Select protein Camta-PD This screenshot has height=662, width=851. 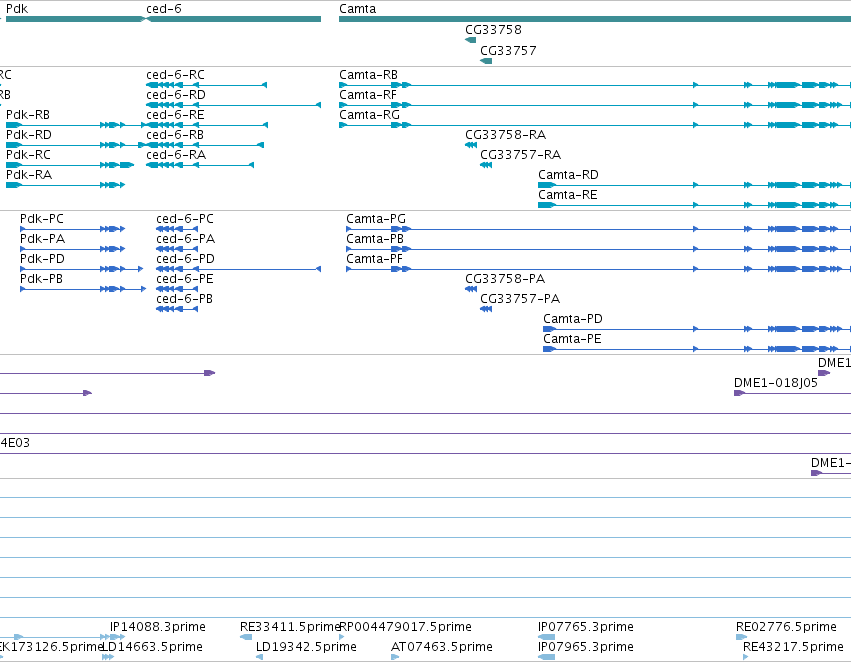coord(697,329)
